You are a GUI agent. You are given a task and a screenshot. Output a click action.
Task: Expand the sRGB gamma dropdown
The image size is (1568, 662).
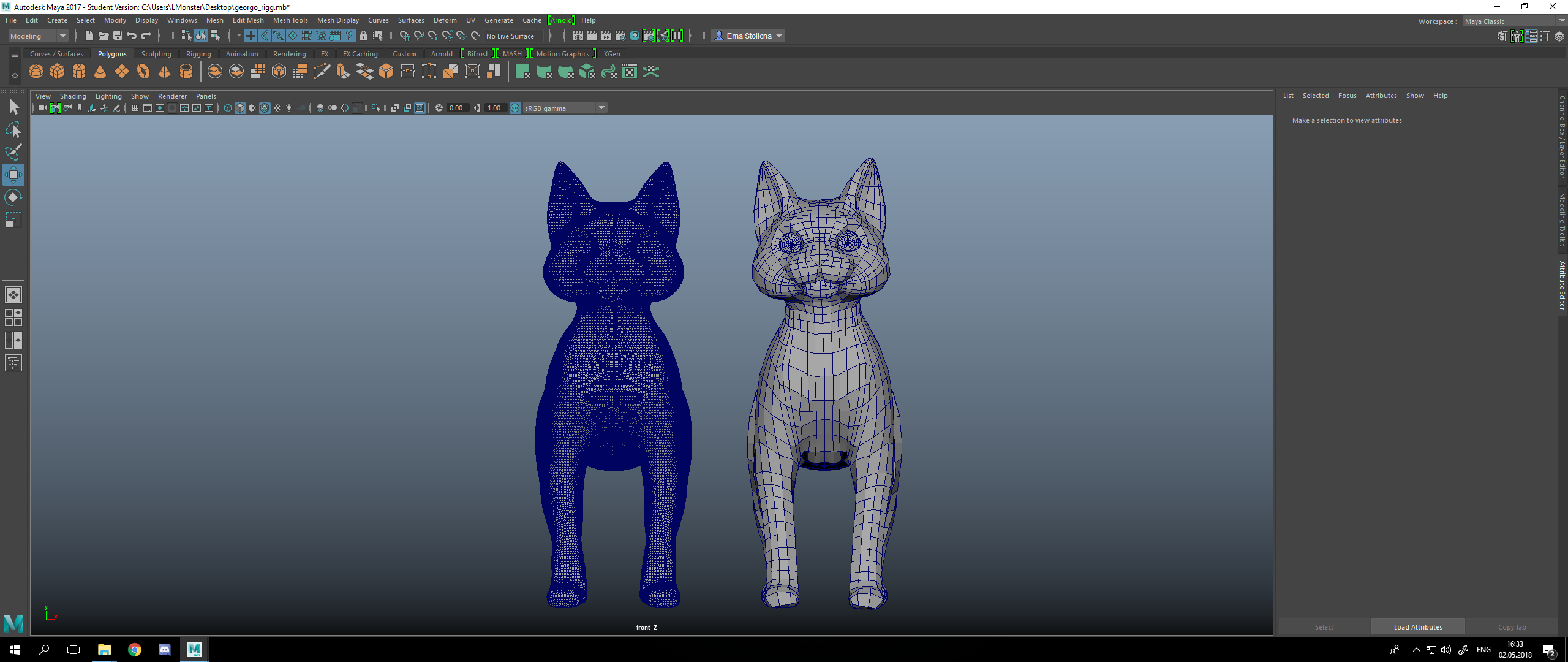click(x=601, y=108)
